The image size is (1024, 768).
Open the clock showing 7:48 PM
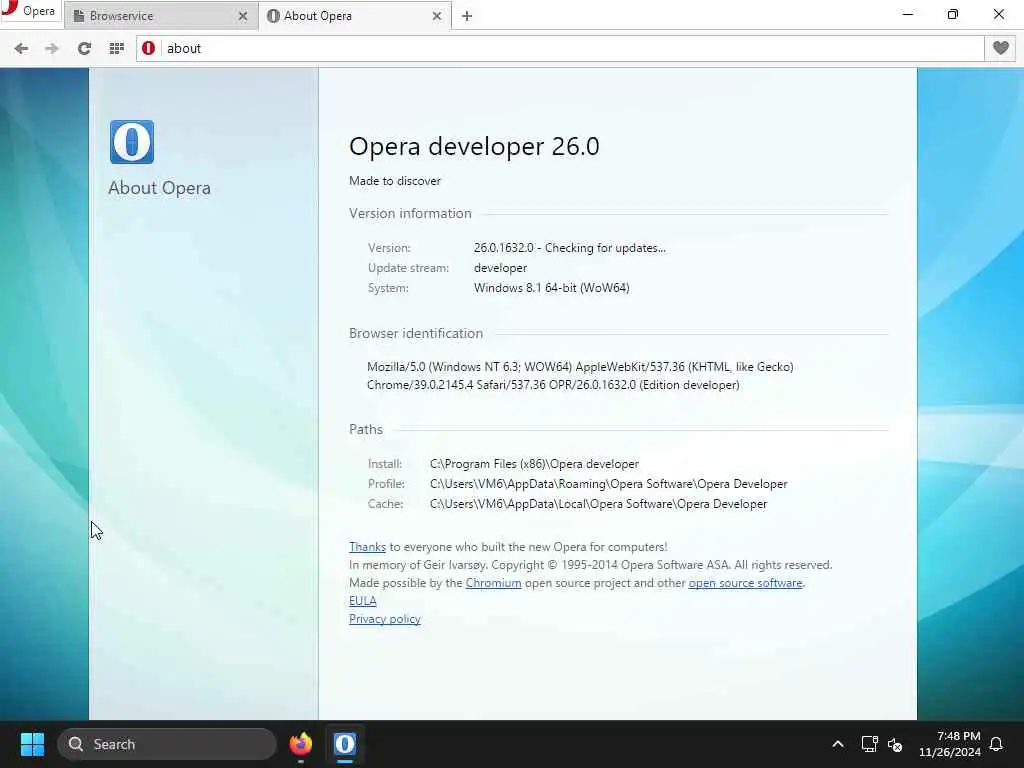pos(950,744)
